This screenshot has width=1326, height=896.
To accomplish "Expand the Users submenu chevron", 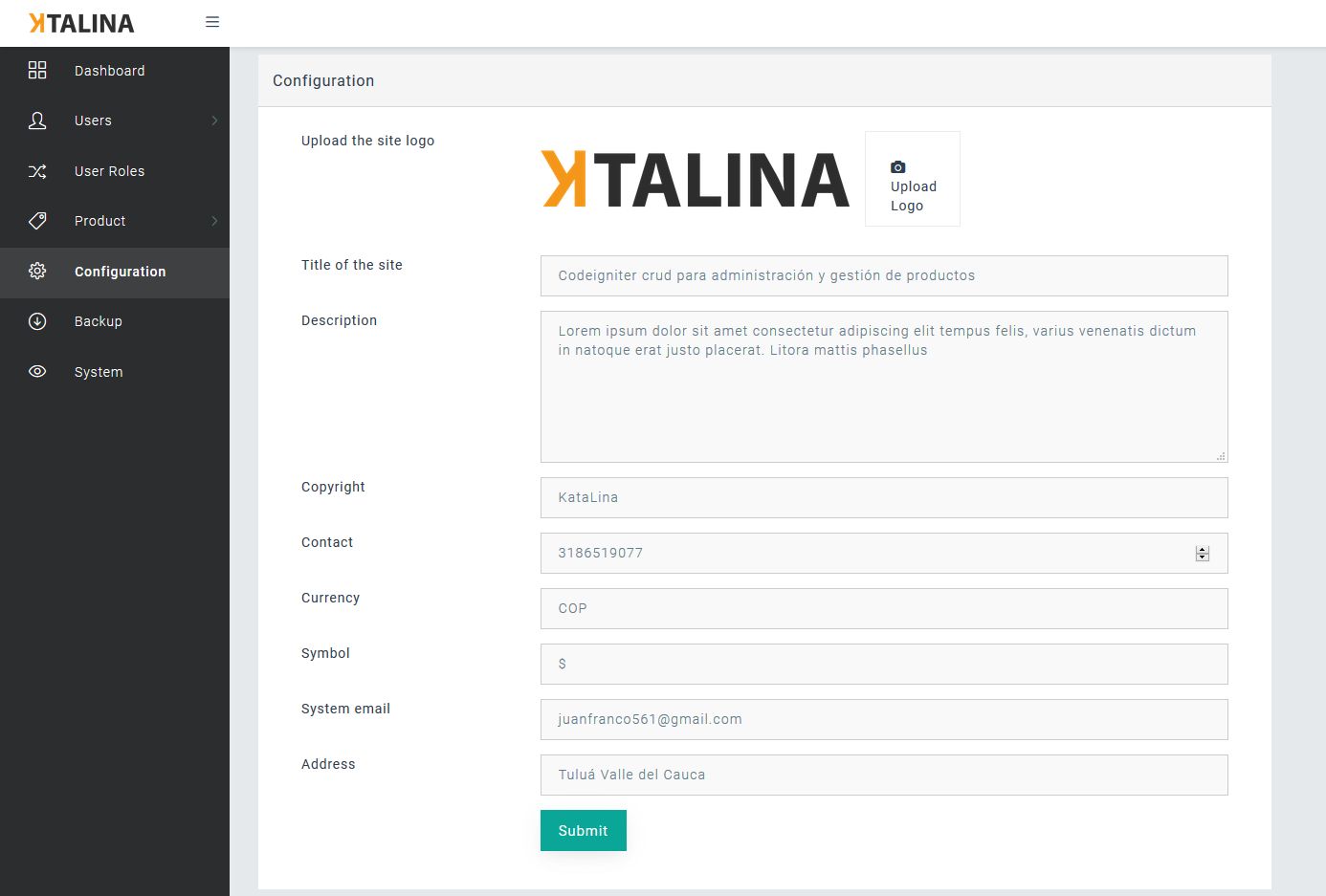I will [214, 120].
